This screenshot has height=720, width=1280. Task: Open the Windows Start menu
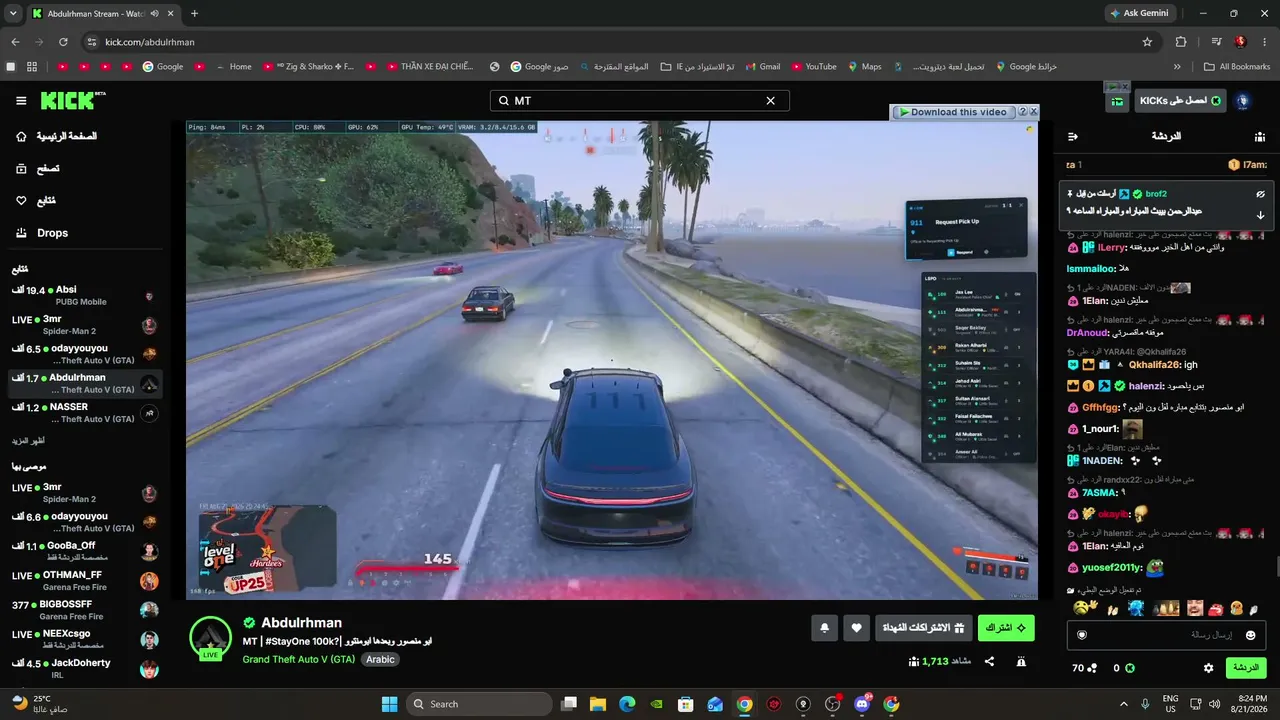[390, 704]
